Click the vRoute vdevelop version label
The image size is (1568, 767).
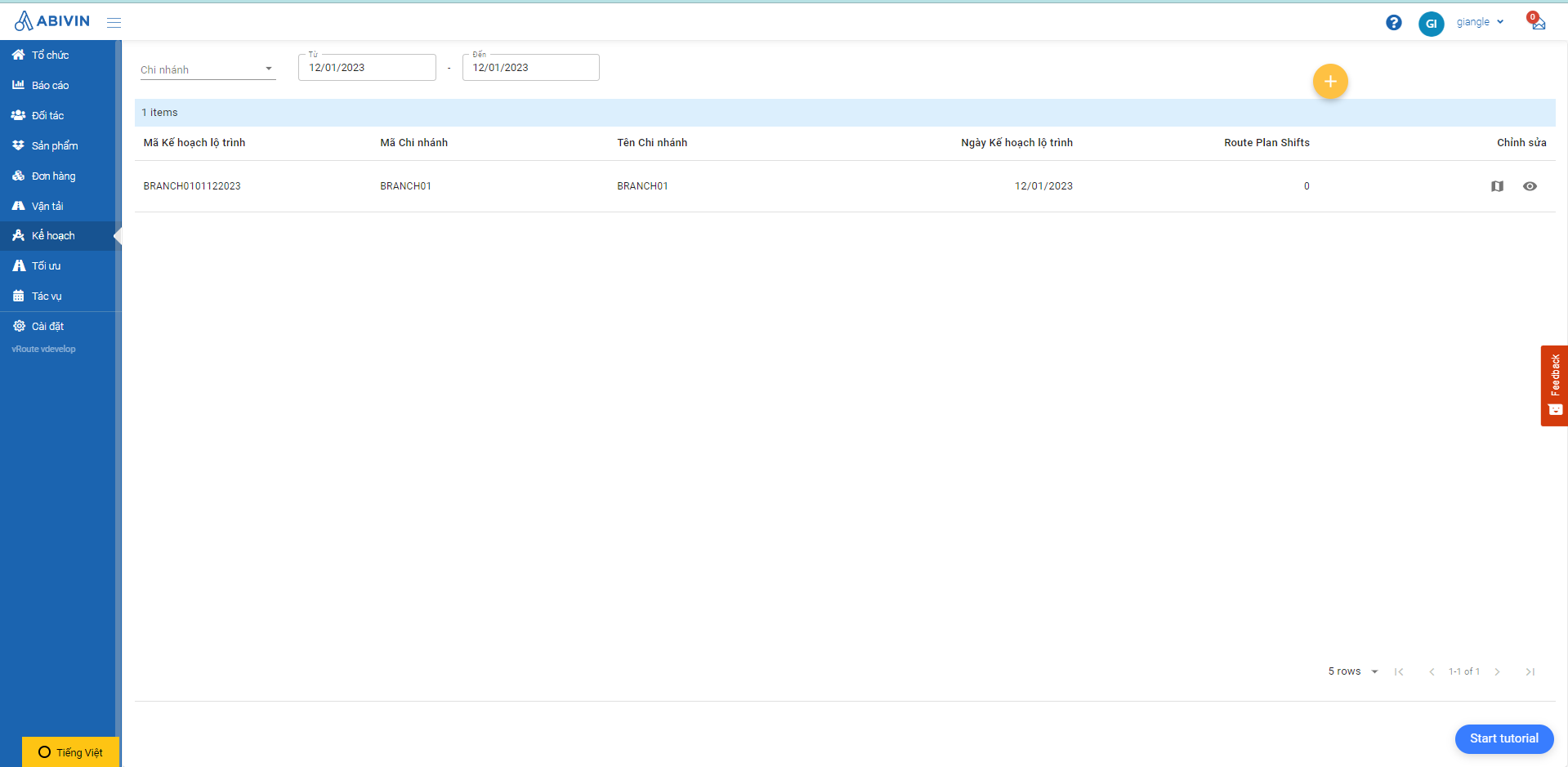pos(43,349)
